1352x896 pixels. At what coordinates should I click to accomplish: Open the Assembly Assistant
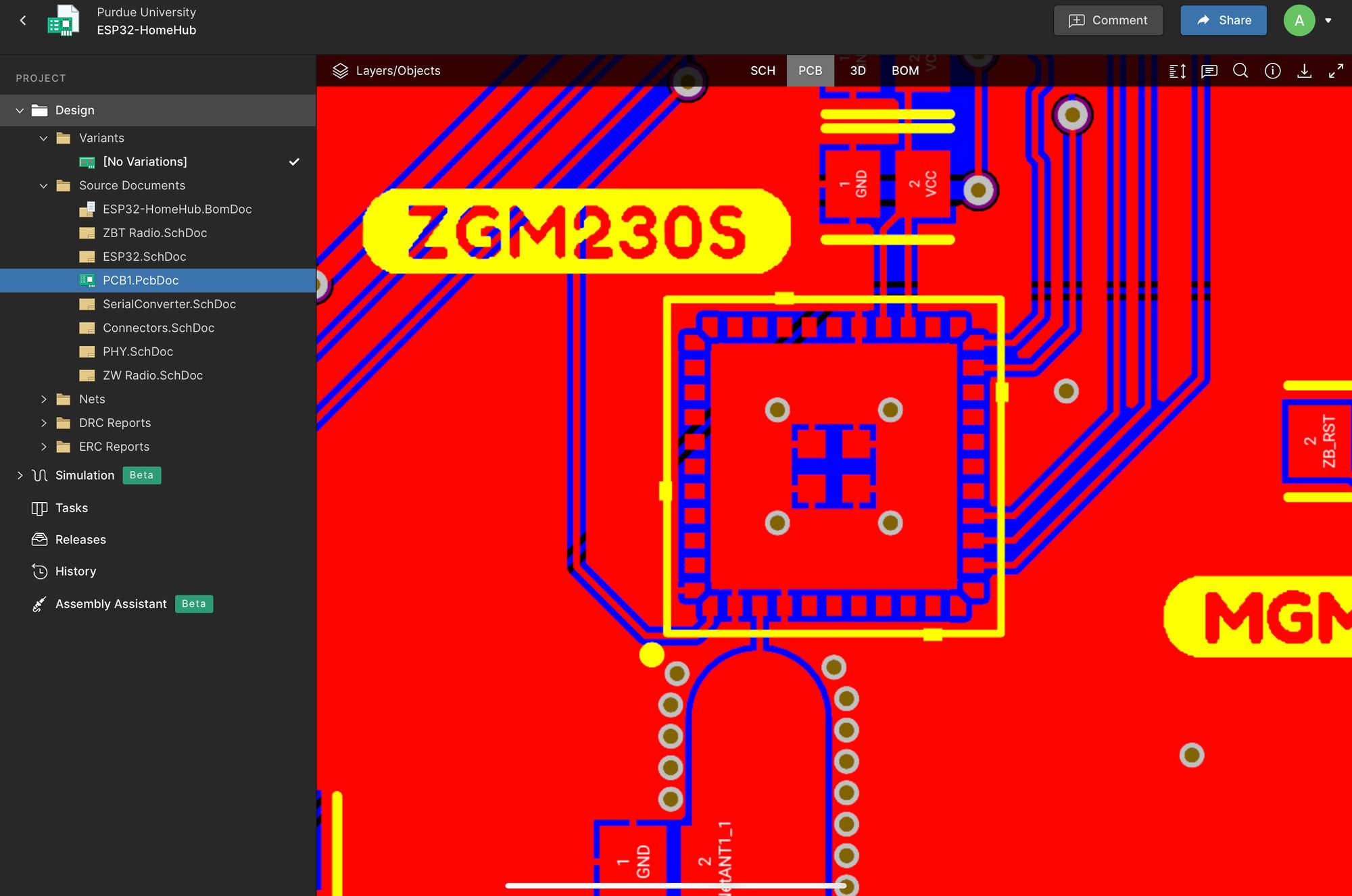(111, 603)
